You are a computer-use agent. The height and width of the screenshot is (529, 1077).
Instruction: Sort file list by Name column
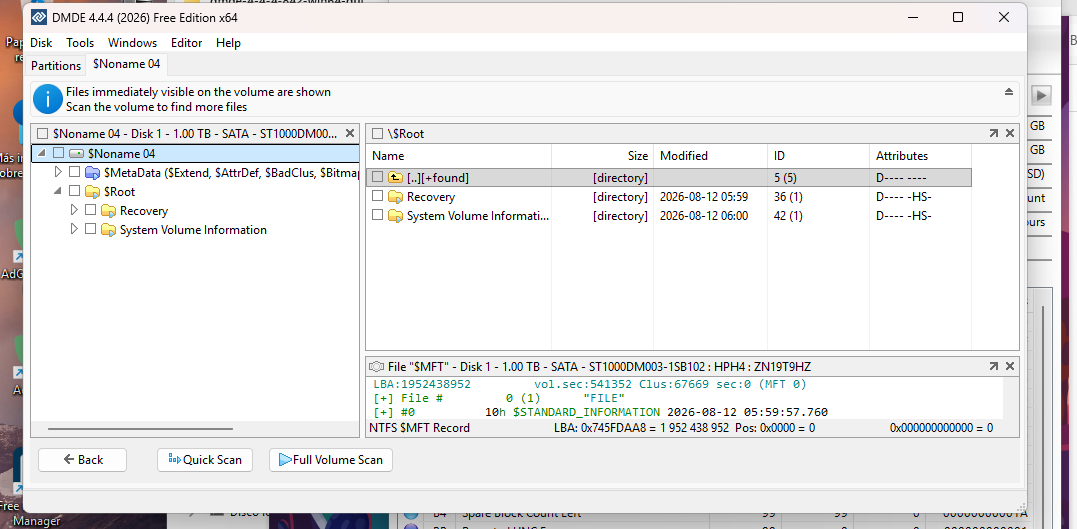(x=459, y=156)
